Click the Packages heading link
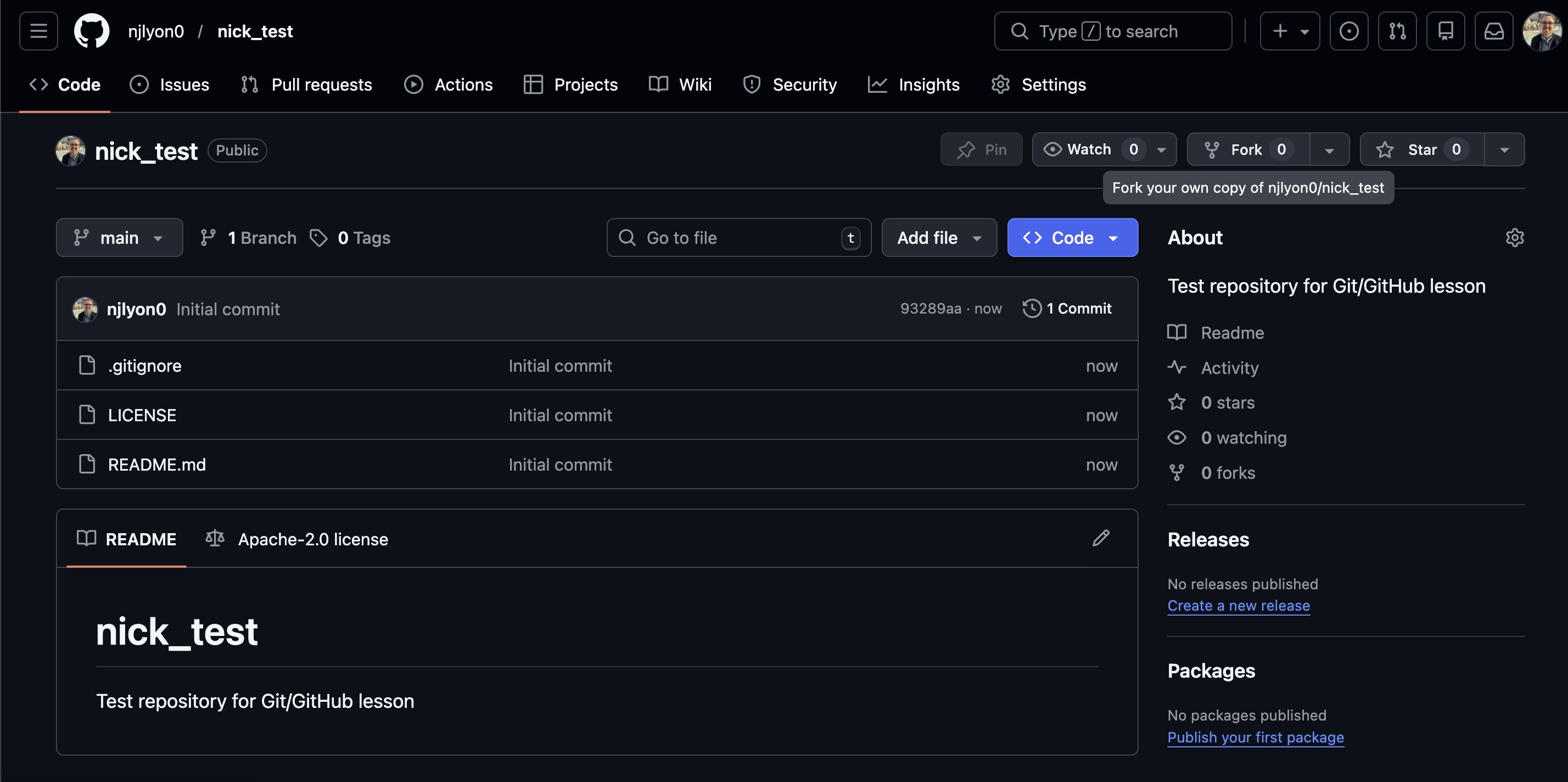 coord(1211,671)
